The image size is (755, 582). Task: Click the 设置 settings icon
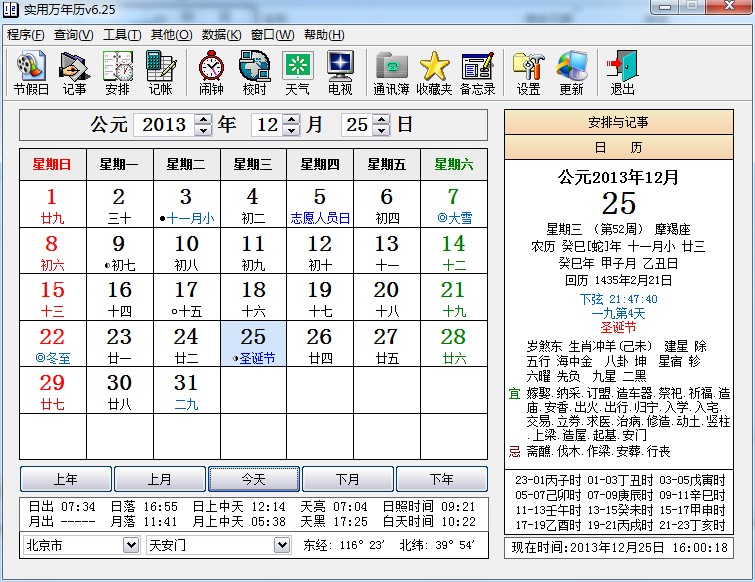click(528, 72)
